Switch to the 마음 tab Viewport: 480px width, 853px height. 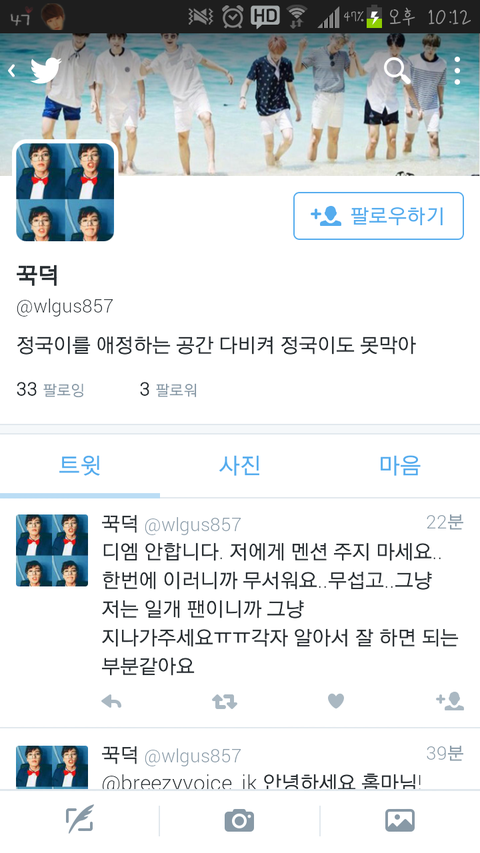point(400,466)
